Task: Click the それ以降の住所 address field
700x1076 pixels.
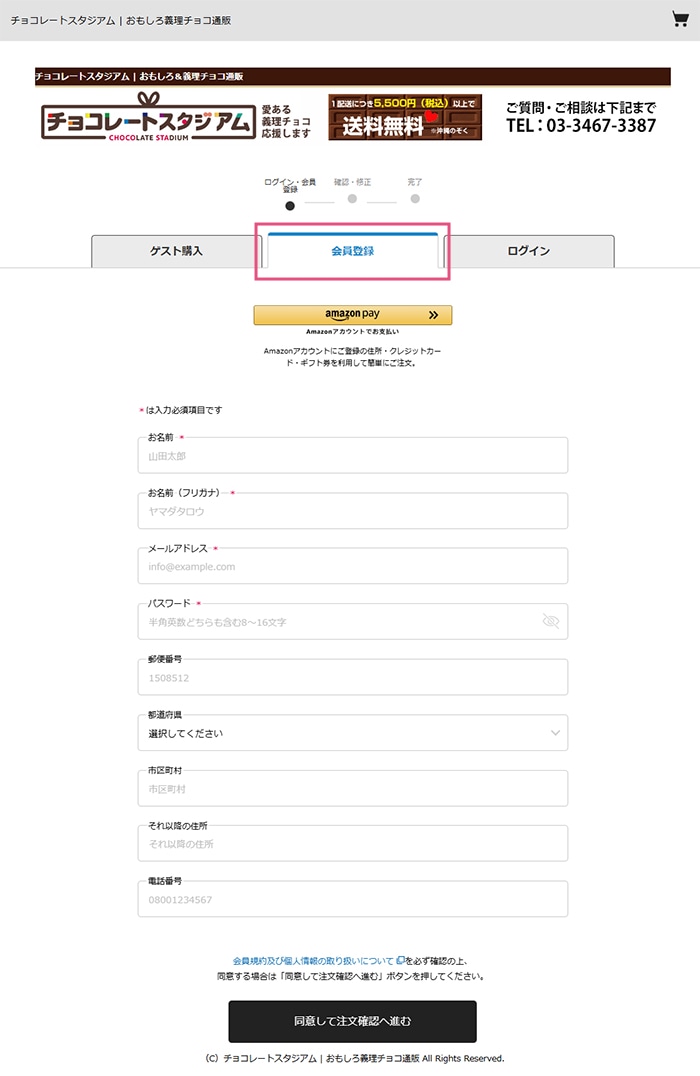Action: coord(352,844)
